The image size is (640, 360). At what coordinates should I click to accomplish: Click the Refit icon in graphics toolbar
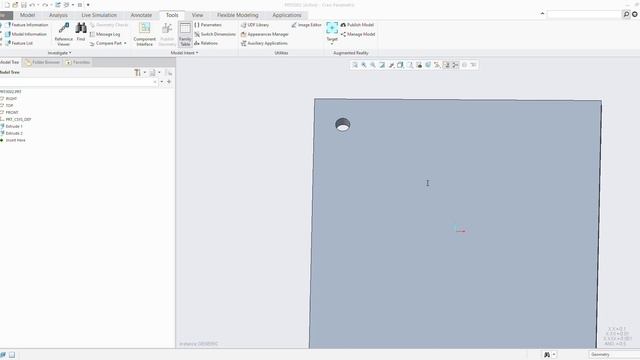[355, 65]
